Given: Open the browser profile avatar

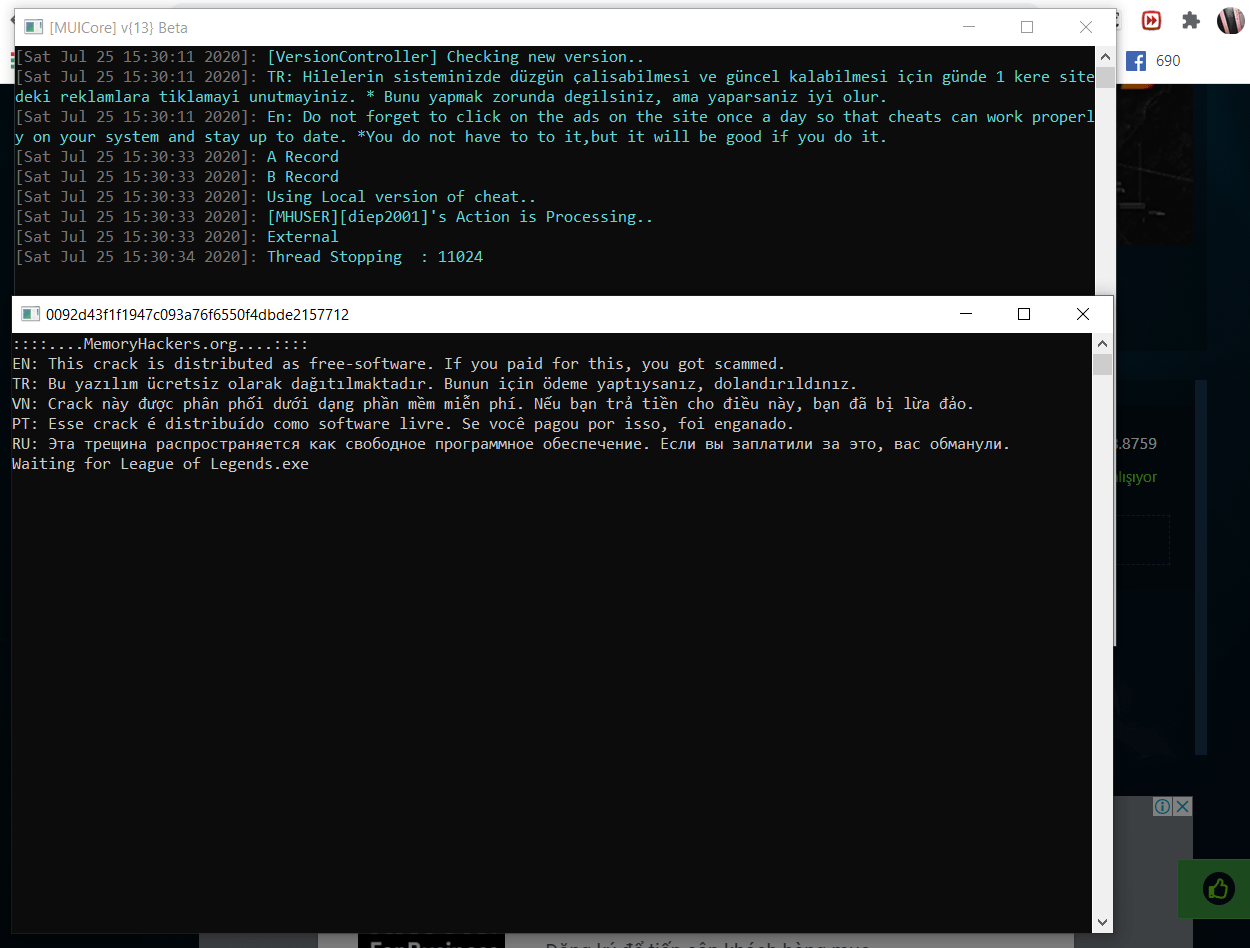Looking at the screenshot, I should click(1230, 20).
